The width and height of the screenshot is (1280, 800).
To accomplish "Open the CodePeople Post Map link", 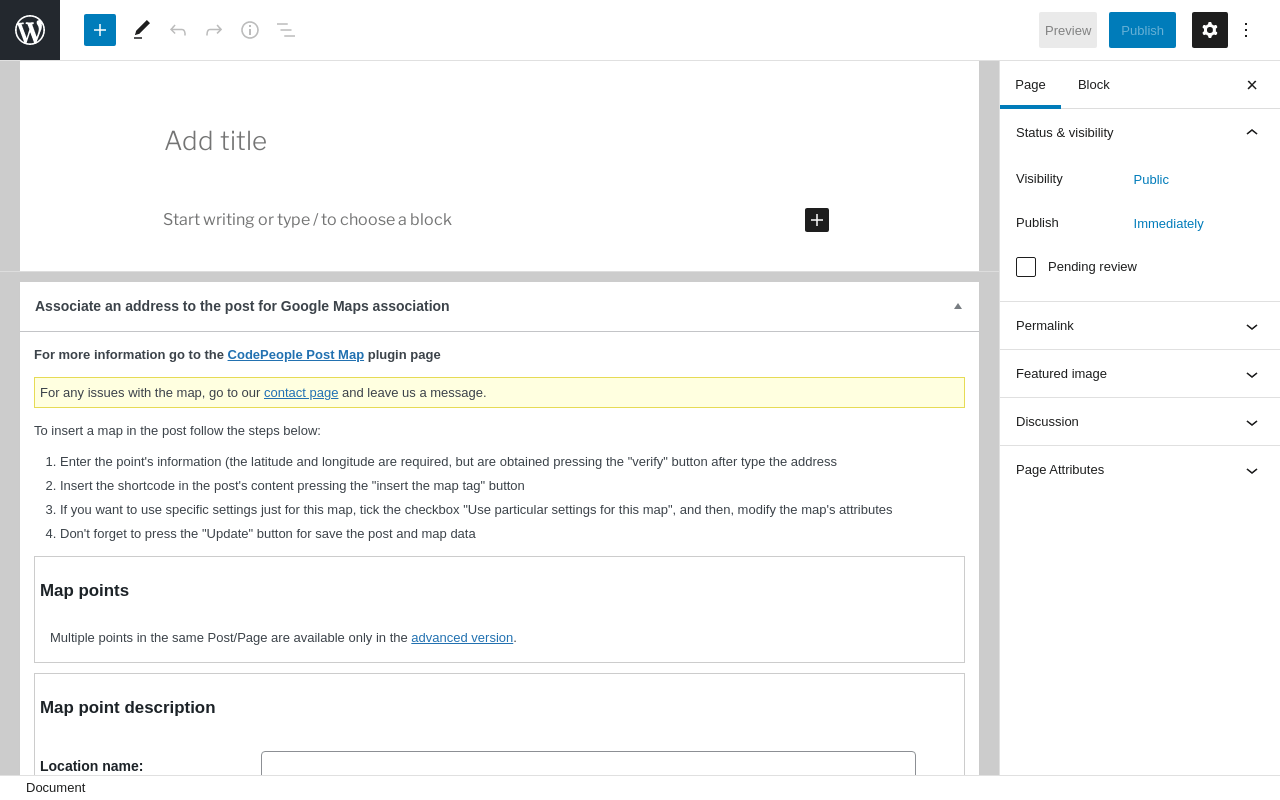I will [x=296, y=355].
